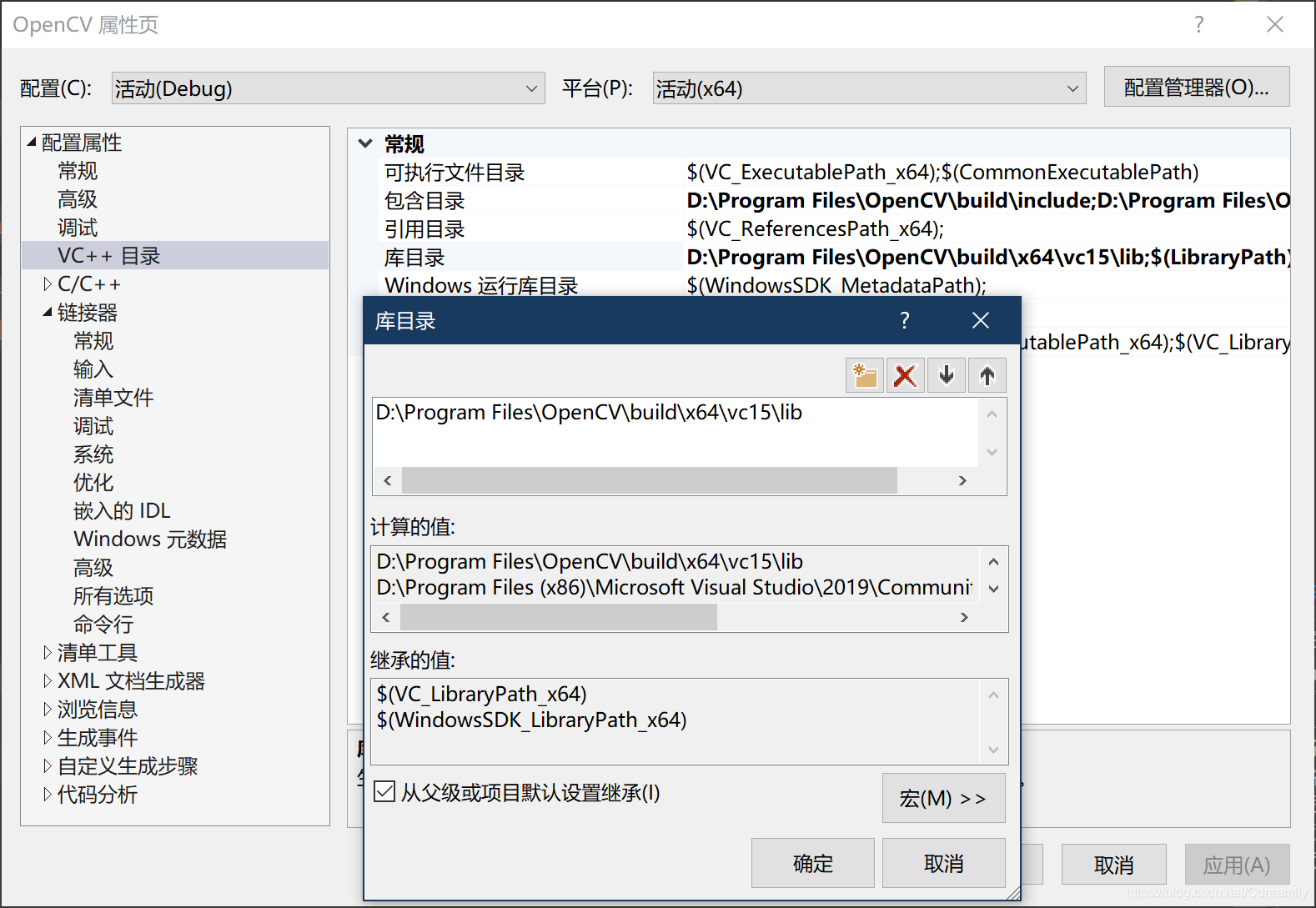Click the OpenCV 属性页 help question mark
The image size is (1316, 908).
(x=1199, y=24)
